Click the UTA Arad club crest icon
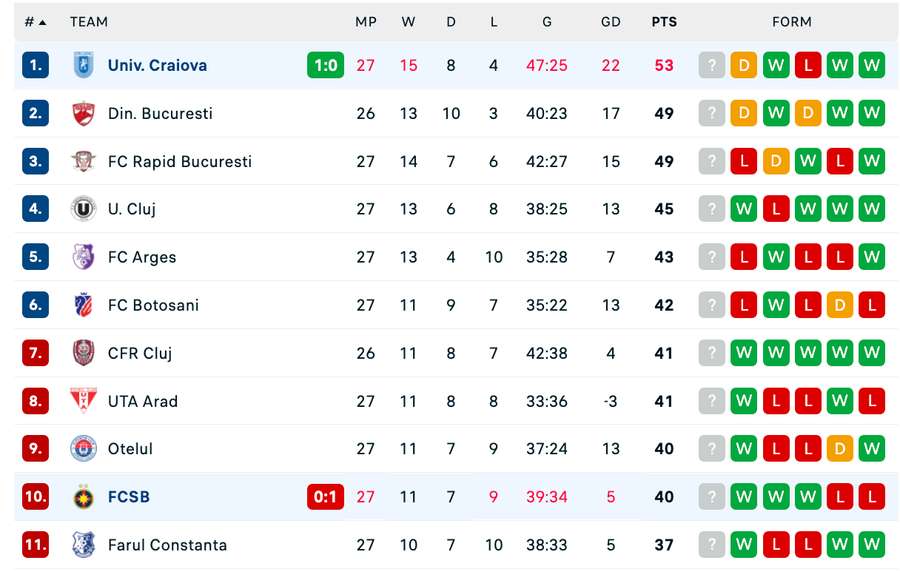 pyautogui.click(x=83, y=401)
